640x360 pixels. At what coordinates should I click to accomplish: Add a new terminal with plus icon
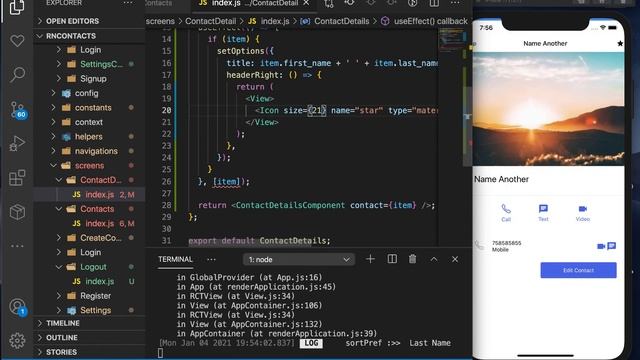[x=370, y=259]
